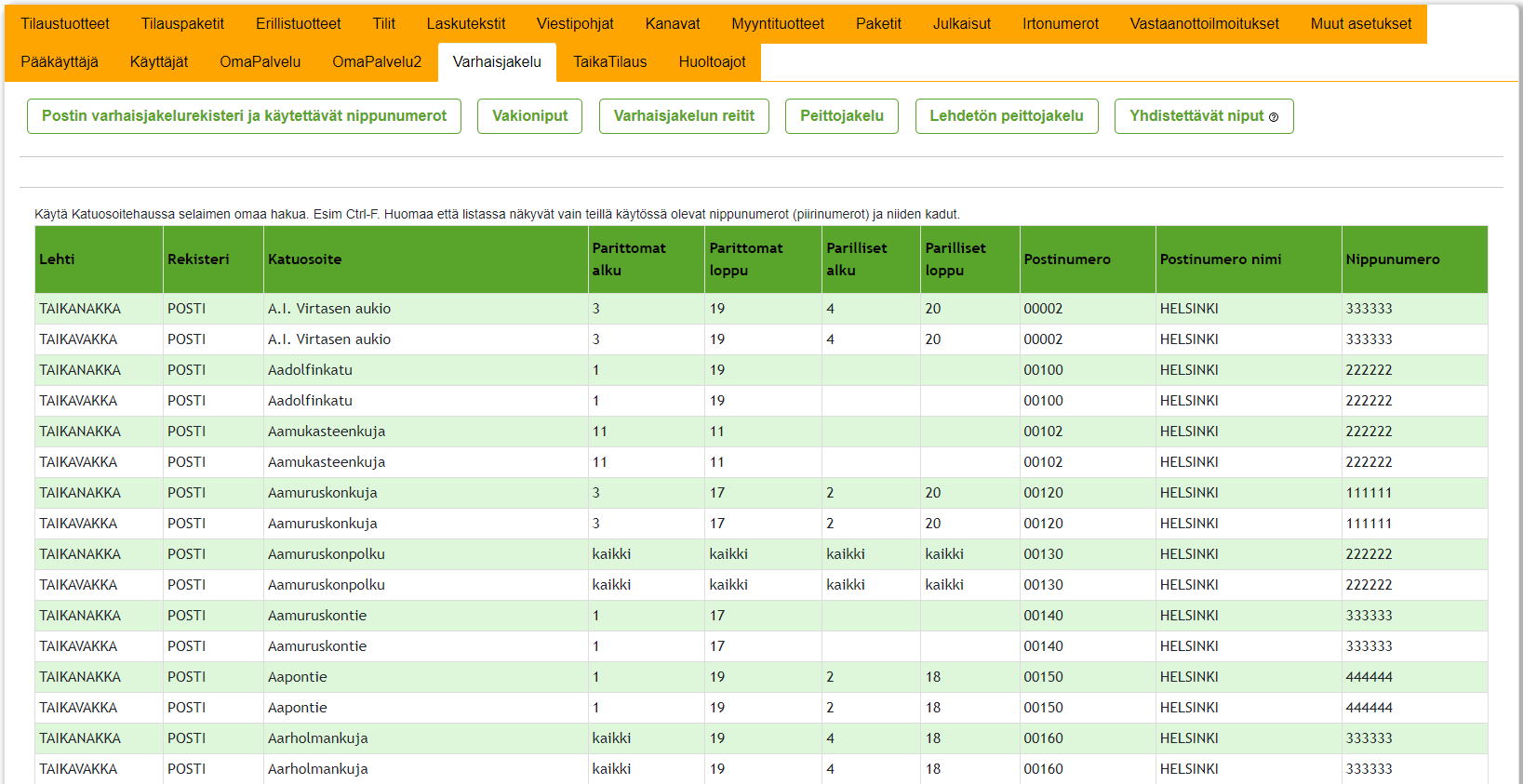Click bundle number 222222 in TAIKANAKKA Aamukasteenkuja row
This screenshot has width=1523, height=784.
[x=1369, y=432]
